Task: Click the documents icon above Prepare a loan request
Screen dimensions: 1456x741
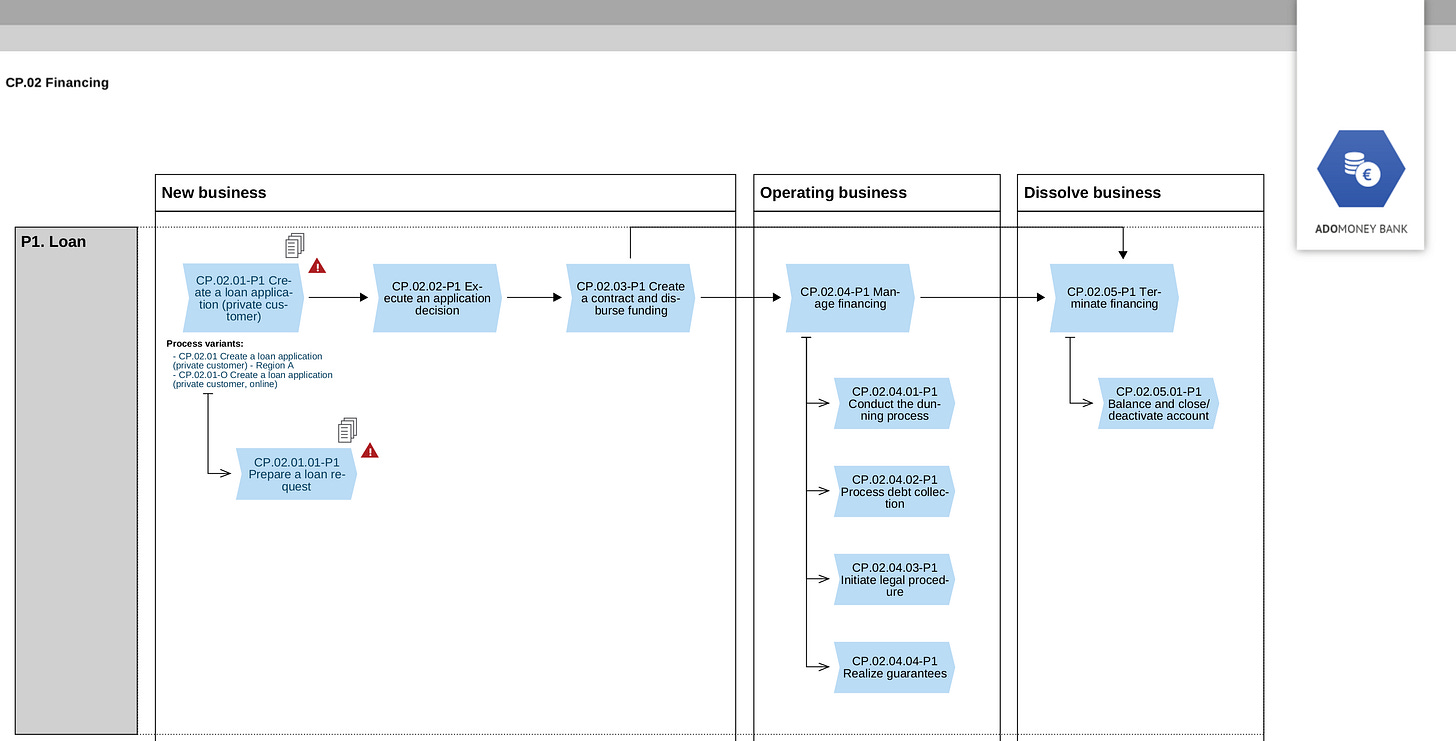Action: pos(347,430)
